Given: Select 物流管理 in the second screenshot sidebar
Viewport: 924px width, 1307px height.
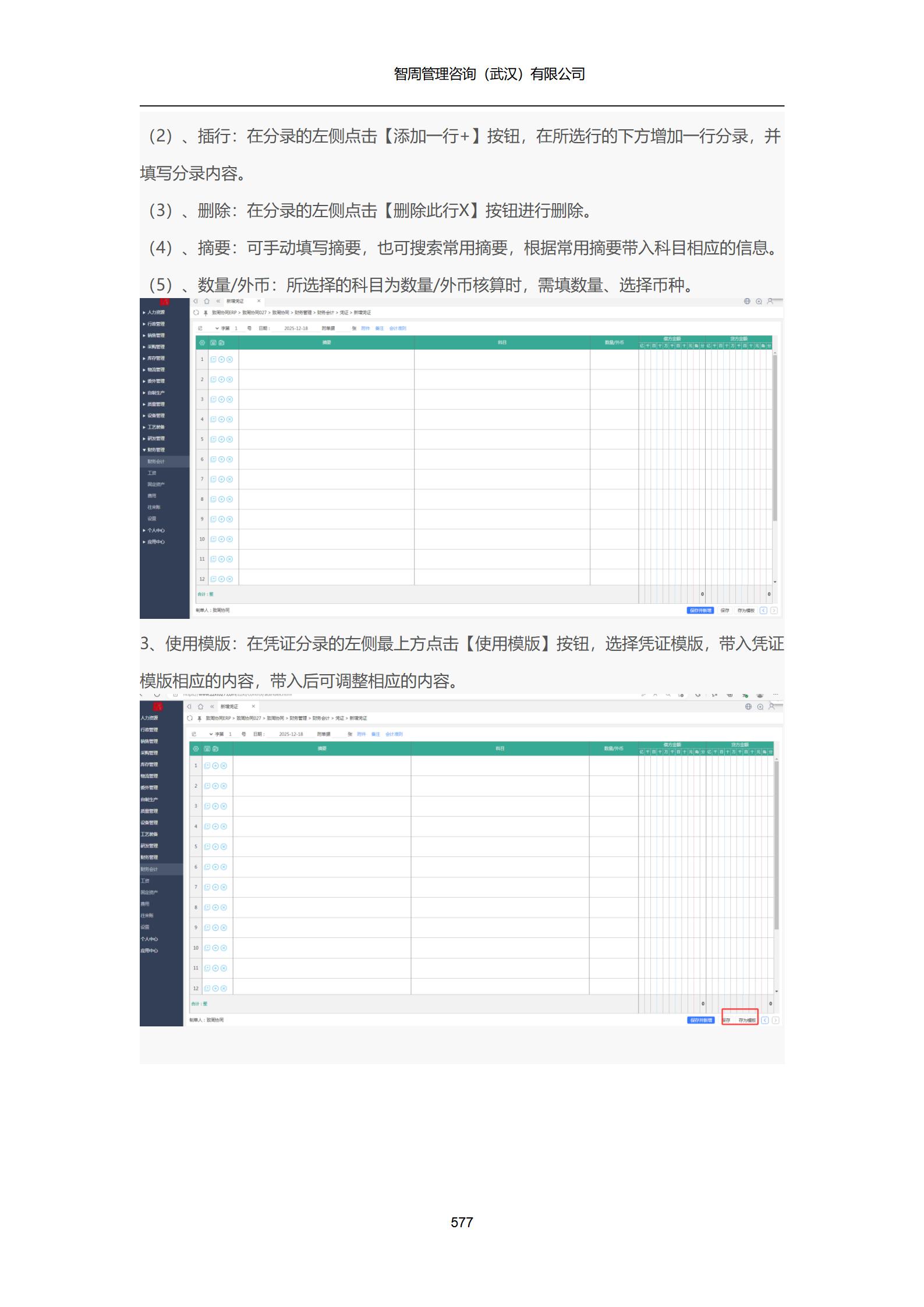Looking at the screenshot, I should pyautogui.click(x=149, y=776).
